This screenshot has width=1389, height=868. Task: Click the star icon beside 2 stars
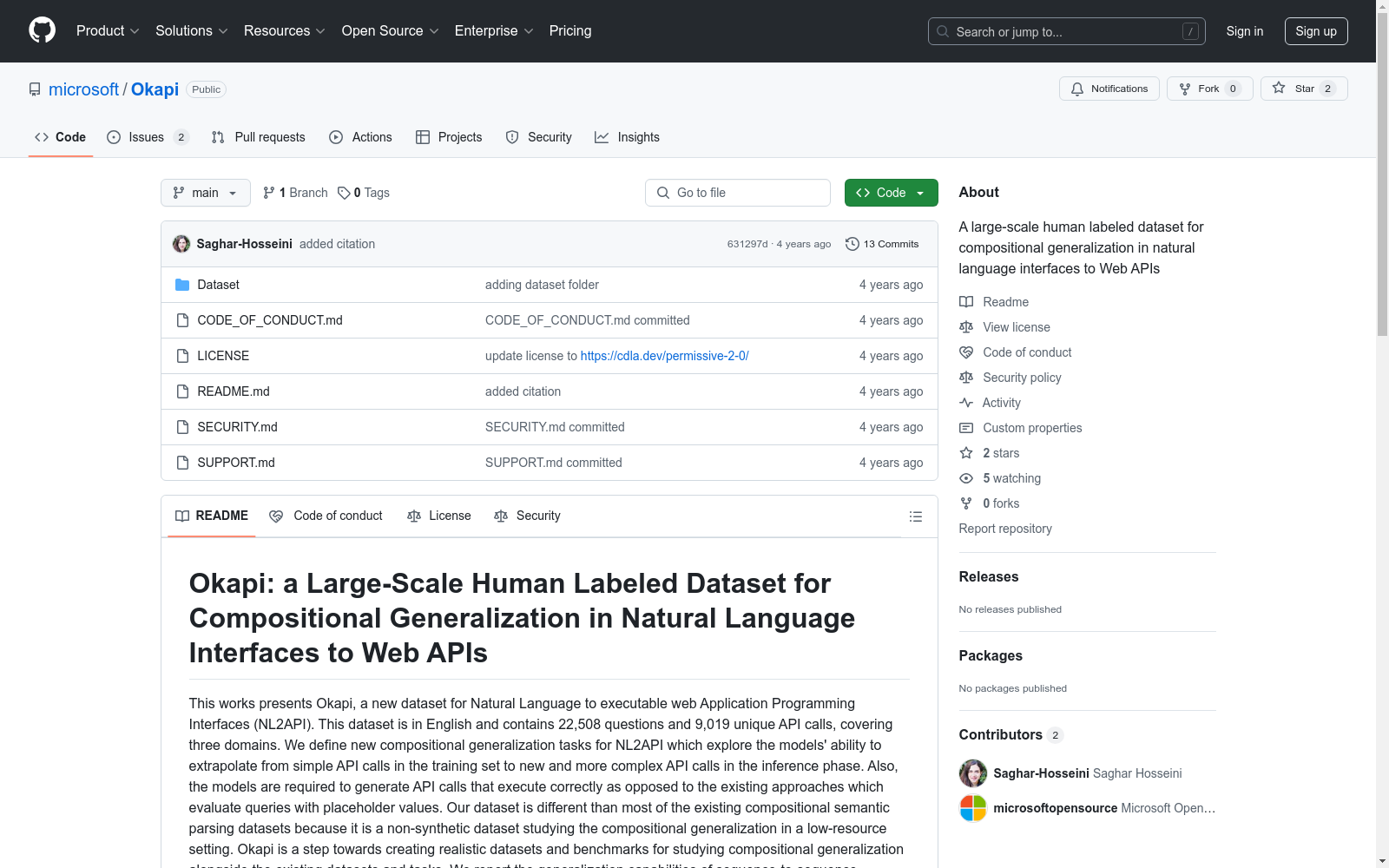pyautogui.click(x=966, y=453)
